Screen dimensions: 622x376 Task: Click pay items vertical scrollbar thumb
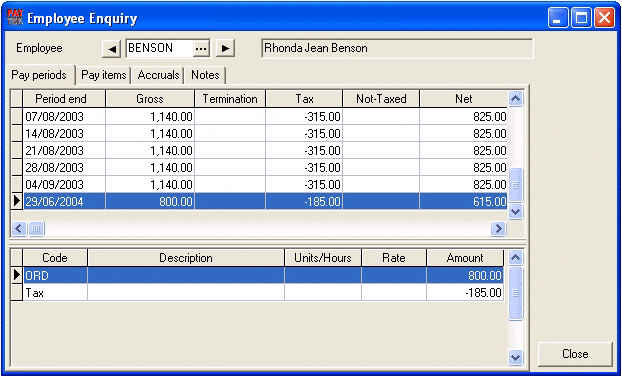516,293
